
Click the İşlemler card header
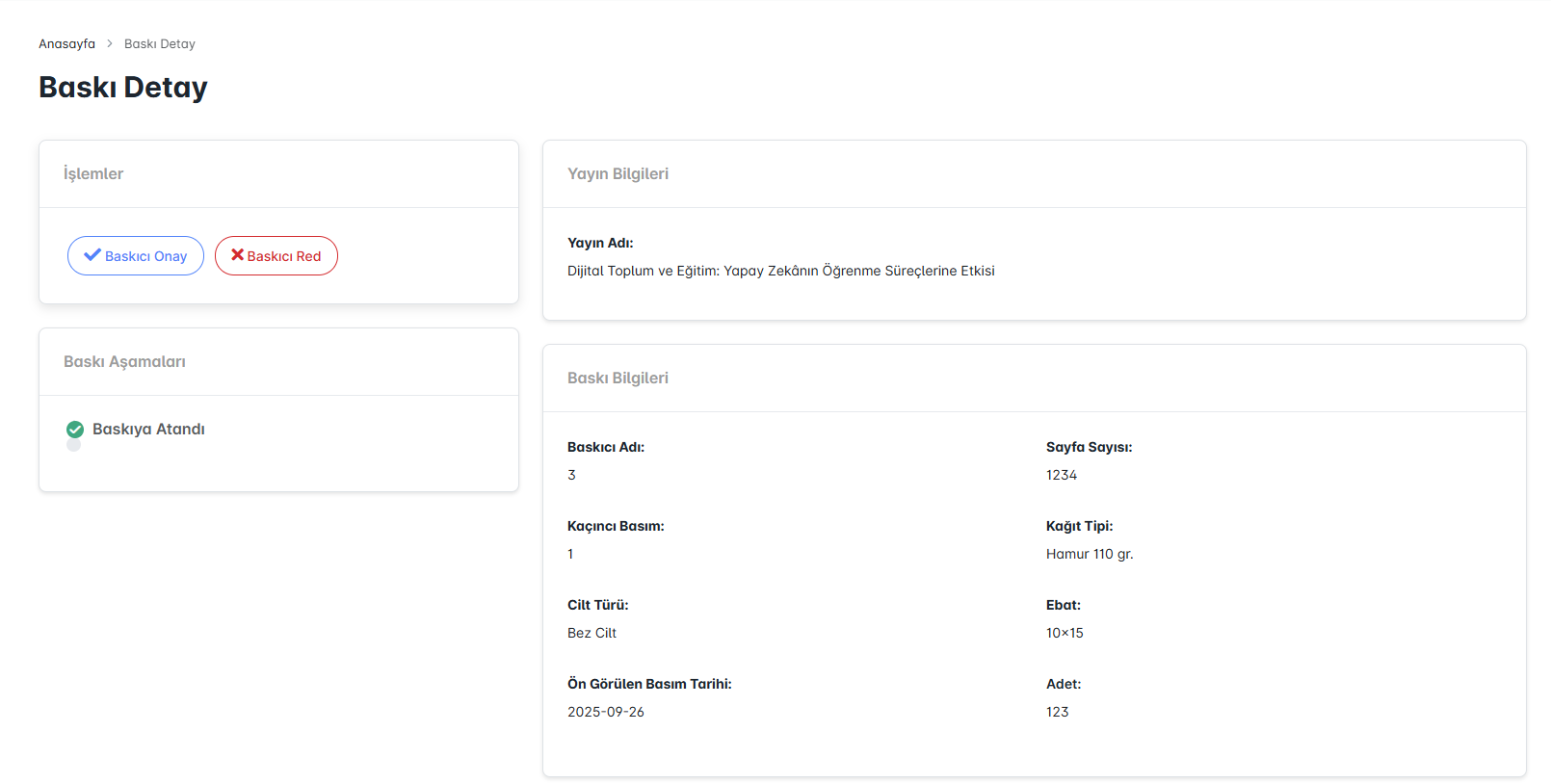93,173
